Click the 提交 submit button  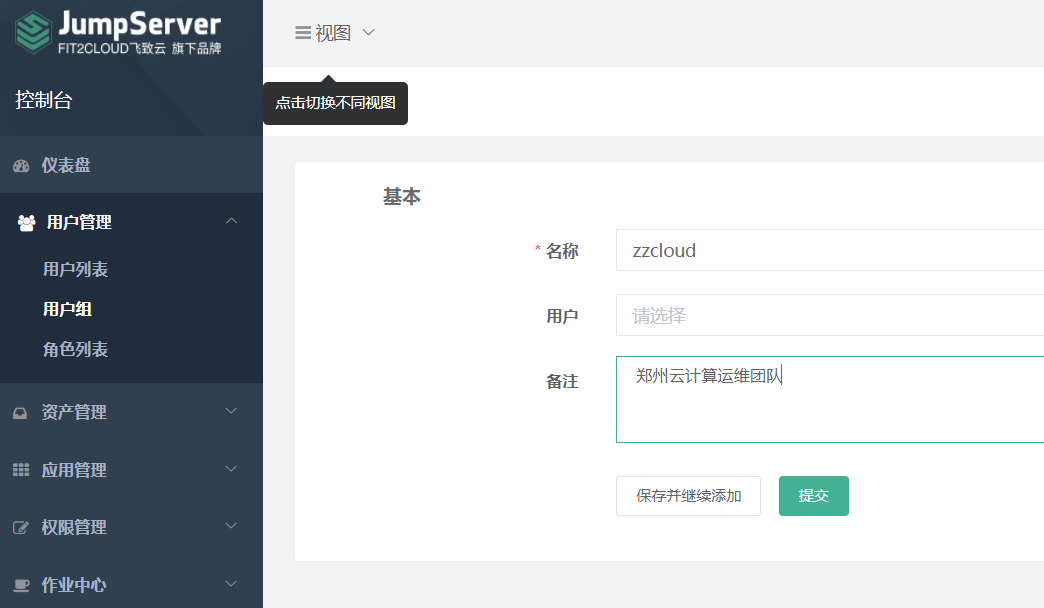(814, 495)
